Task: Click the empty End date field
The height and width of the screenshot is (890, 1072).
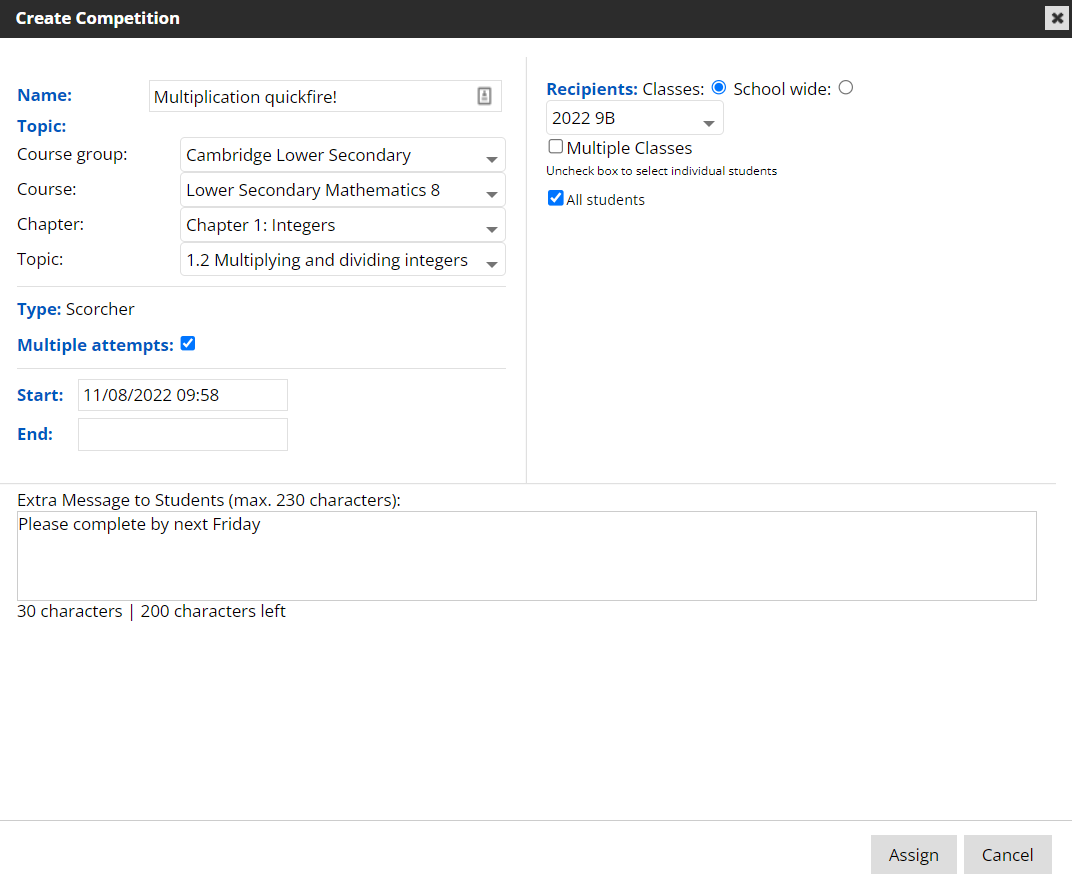Action: point(182,435)
